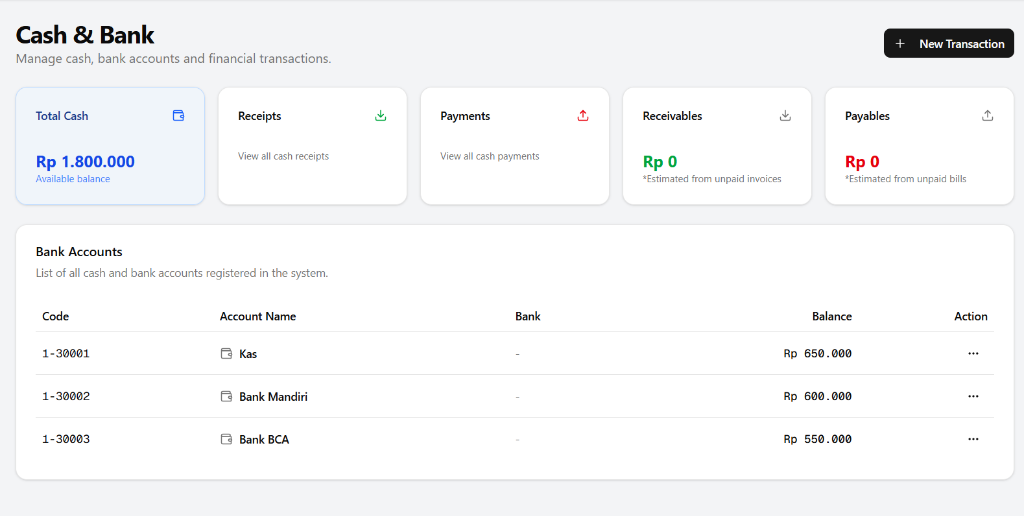Click the green download icon on Receipts card
The height and width of the screenshot is (516, 1024).
[x=381, y=116]
